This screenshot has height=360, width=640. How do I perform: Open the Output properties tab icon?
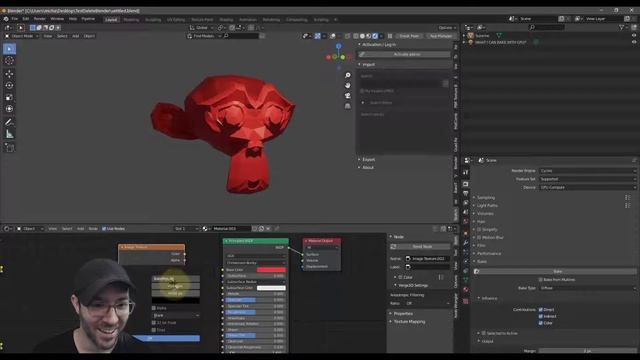(466, 194)
